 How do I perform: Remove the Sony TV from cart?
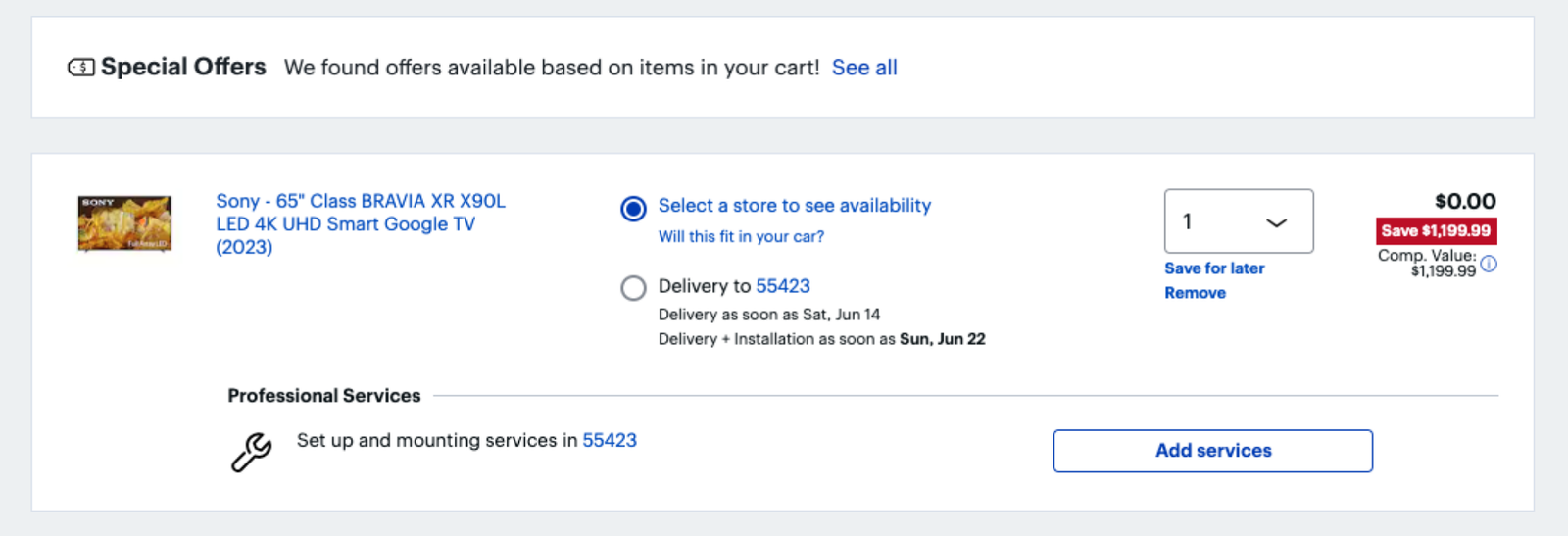1195,293
